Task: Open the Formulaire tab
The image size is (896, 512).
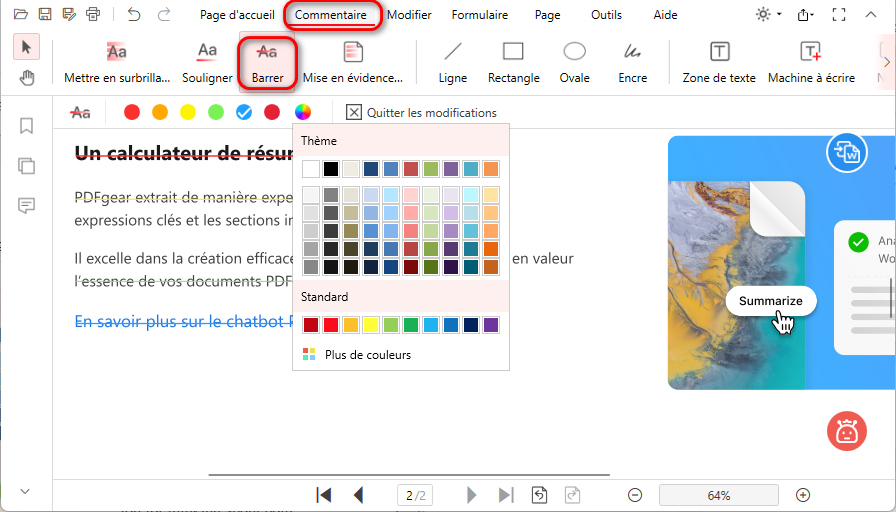Action: tap(479, 15)
